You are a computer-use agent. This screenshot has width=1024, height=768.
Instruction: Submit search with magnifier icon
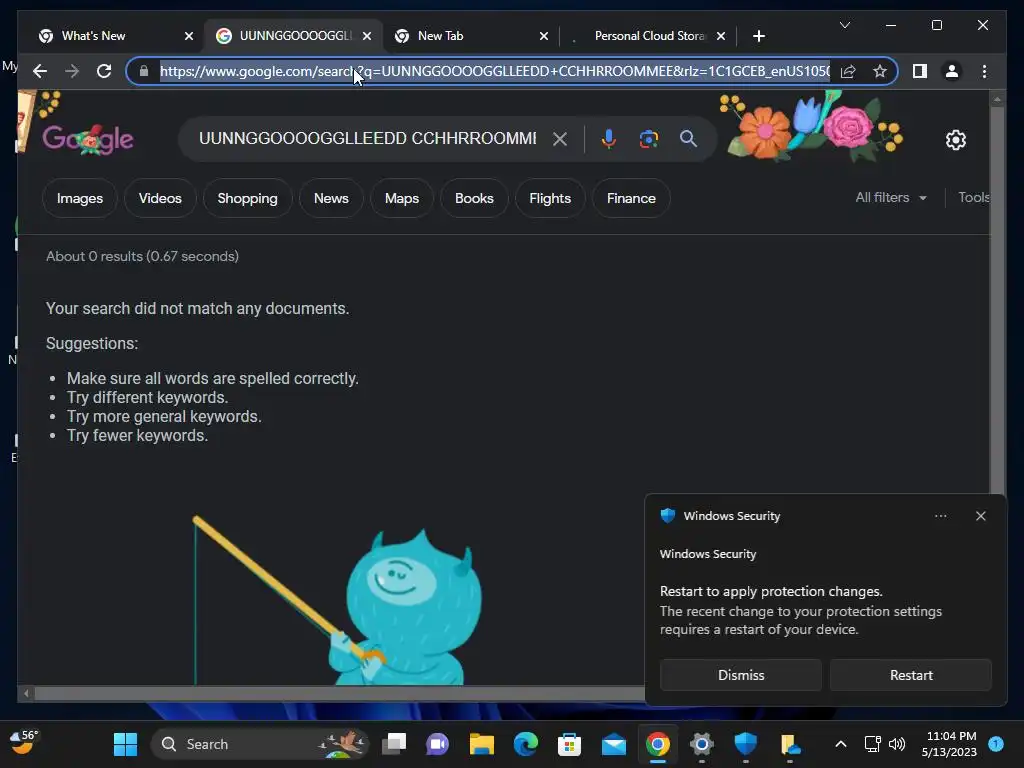pyautogui.click(x=688, y=139)
